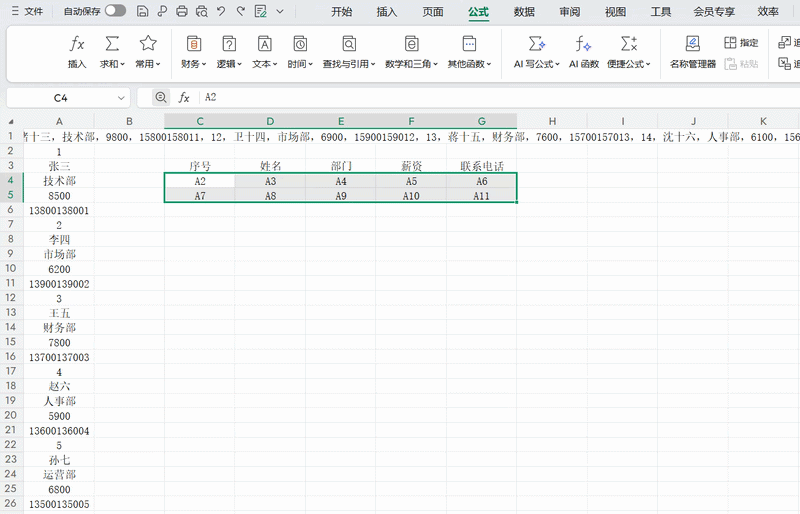Click the Insert Function fx ribbon icon

(77, 45)
